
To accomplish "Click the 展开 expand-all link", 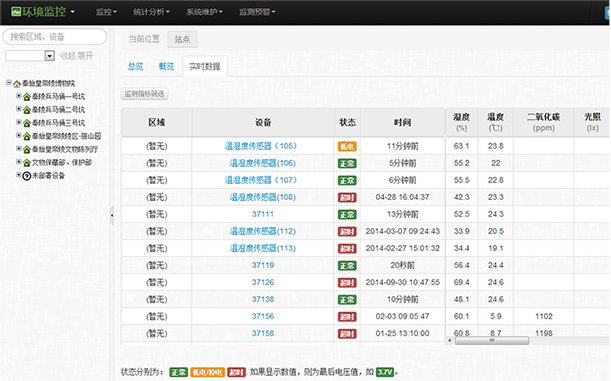I will pos(85,56).
